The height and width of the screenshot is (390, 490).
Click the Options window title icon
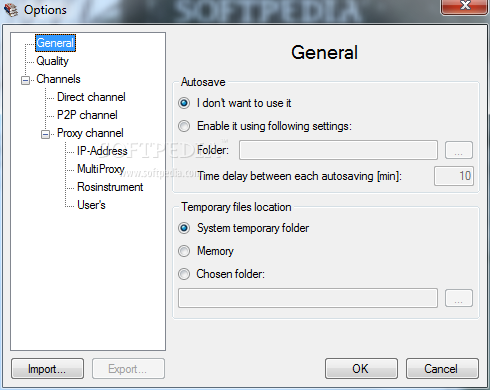[11, 10]
